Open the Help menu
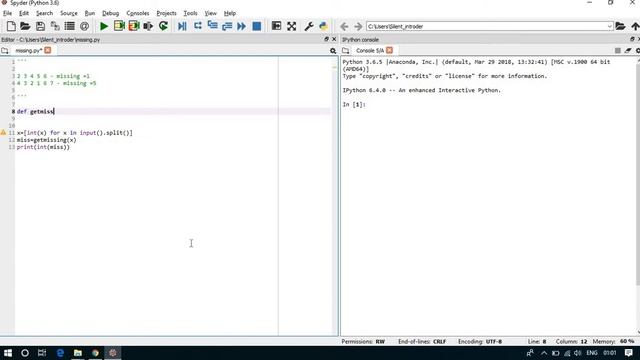This screenshot has height=360, width=640. pyautogui.click(x=230, y=13)
